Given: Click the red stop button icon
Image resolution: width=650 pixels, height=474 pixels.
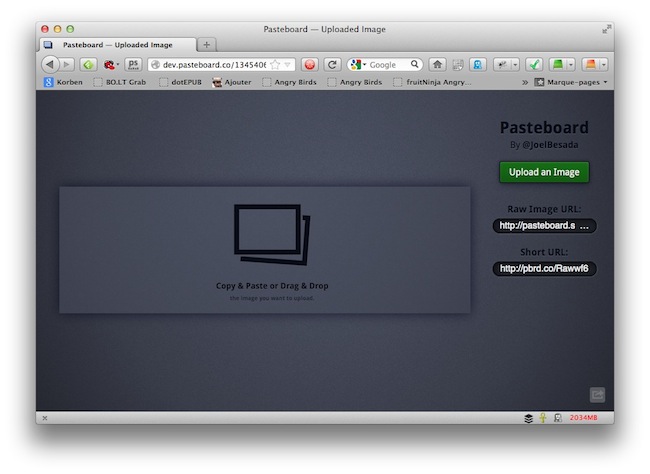Looking at the screenshot, I should 310,65.
